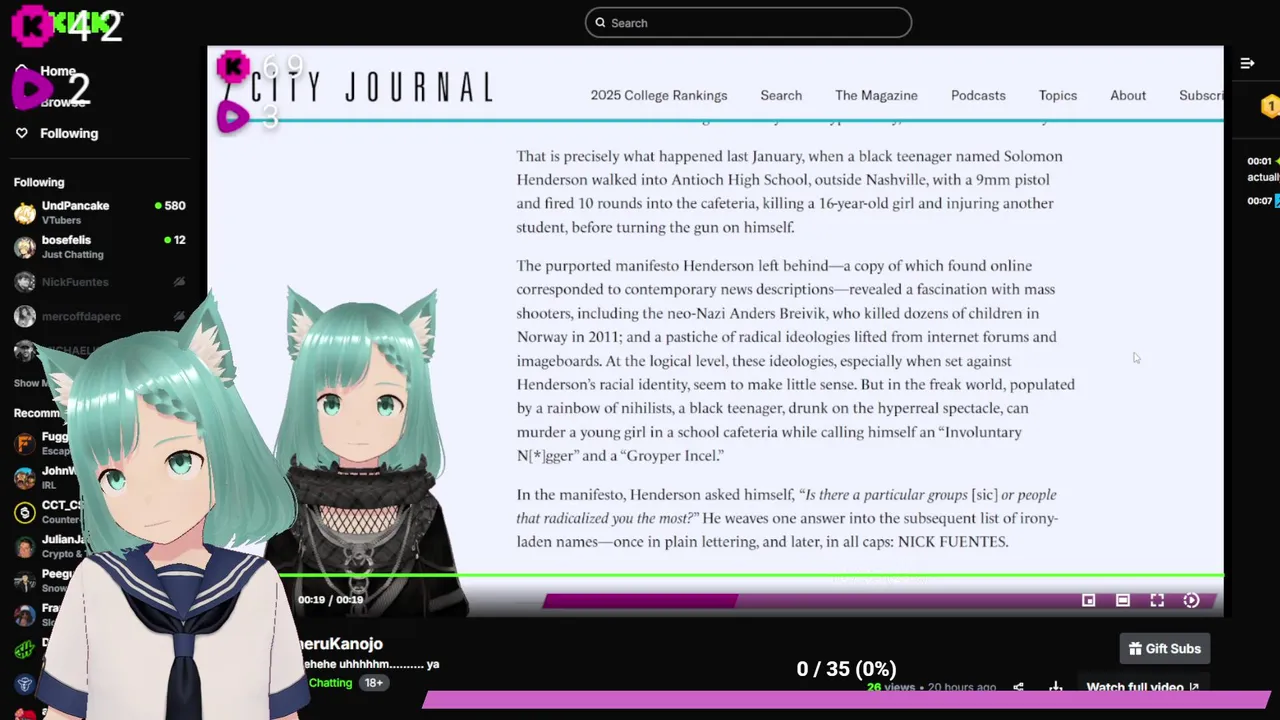Screen dimensions: 1280x720
Task: Open recommended Peegu channel avatar
Action: [25, 581]
